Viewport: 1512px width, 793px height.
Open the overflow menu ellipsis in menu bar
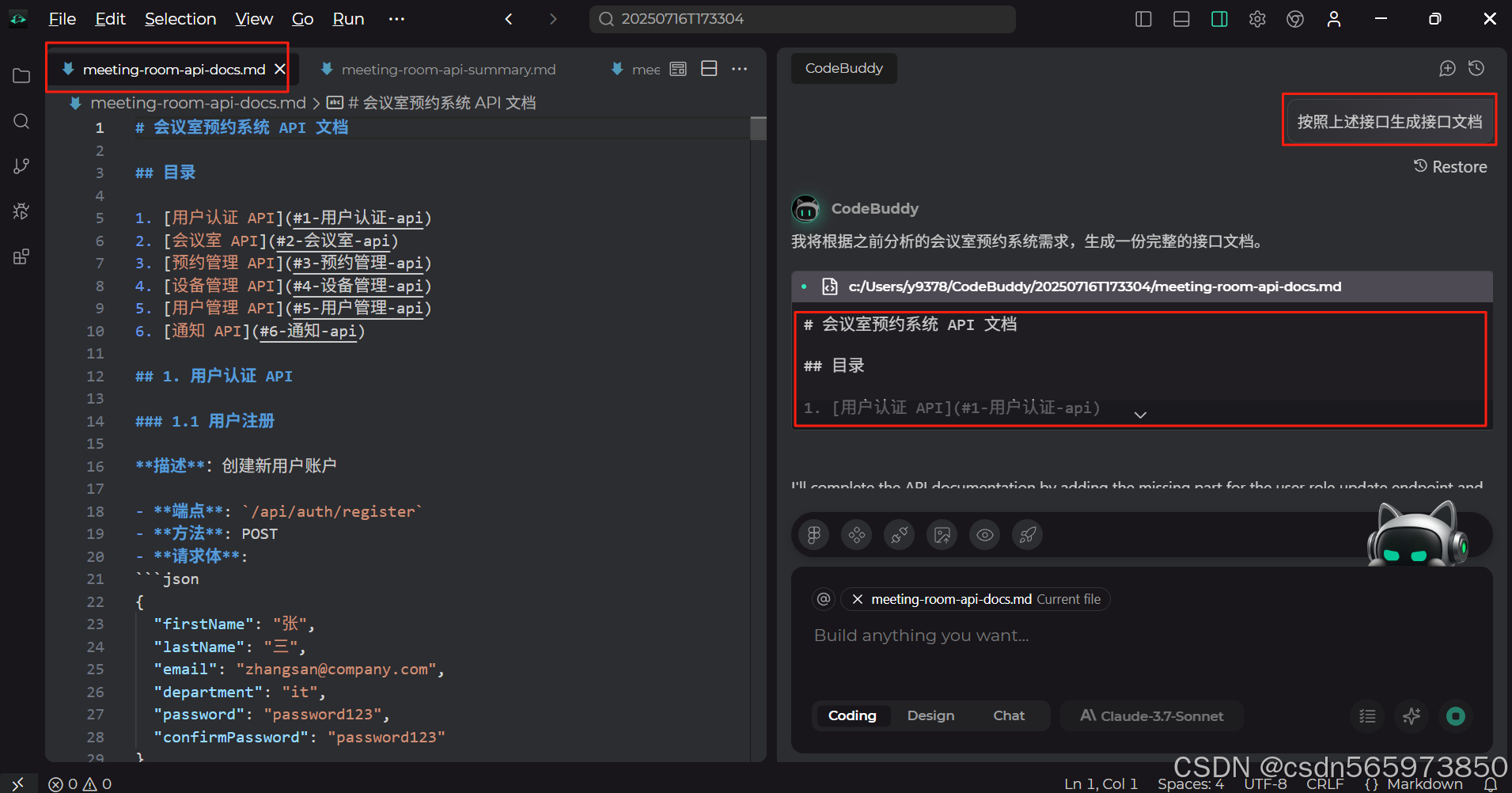(x=396, y=19)
